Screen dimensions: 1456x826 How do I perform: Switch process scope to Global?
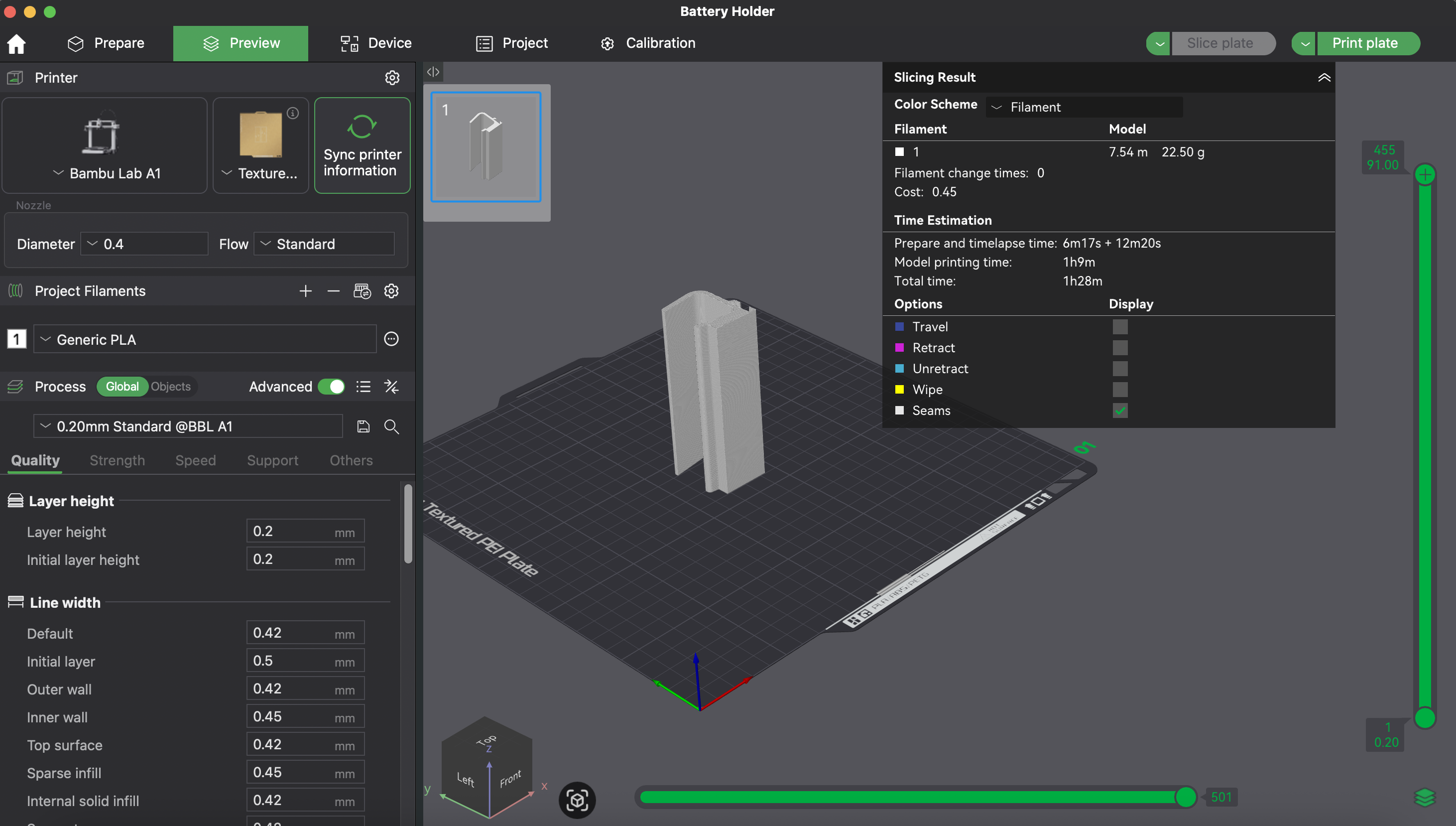tap(122, 387)
